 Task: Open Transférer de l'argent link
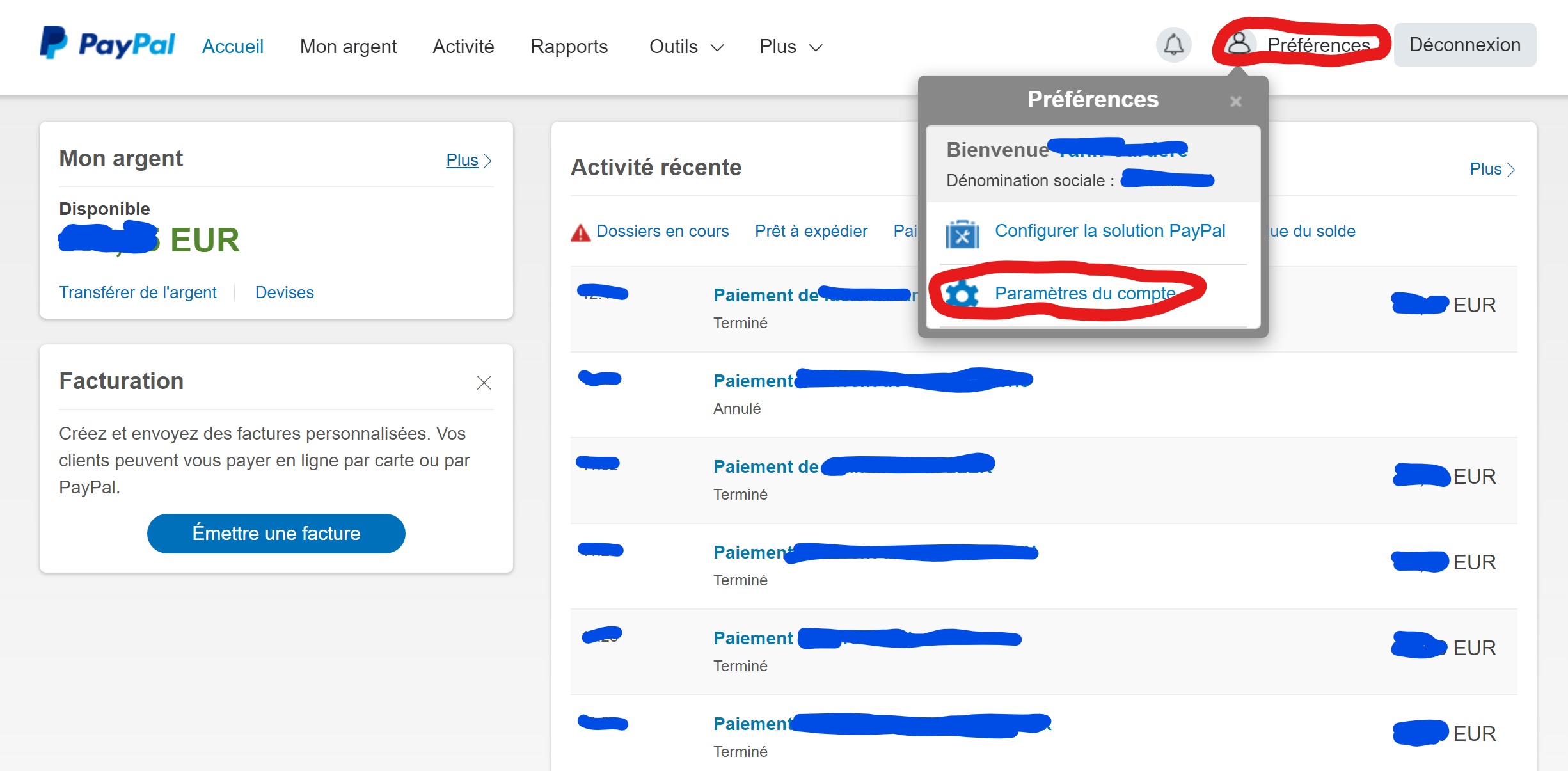point(138,292)
